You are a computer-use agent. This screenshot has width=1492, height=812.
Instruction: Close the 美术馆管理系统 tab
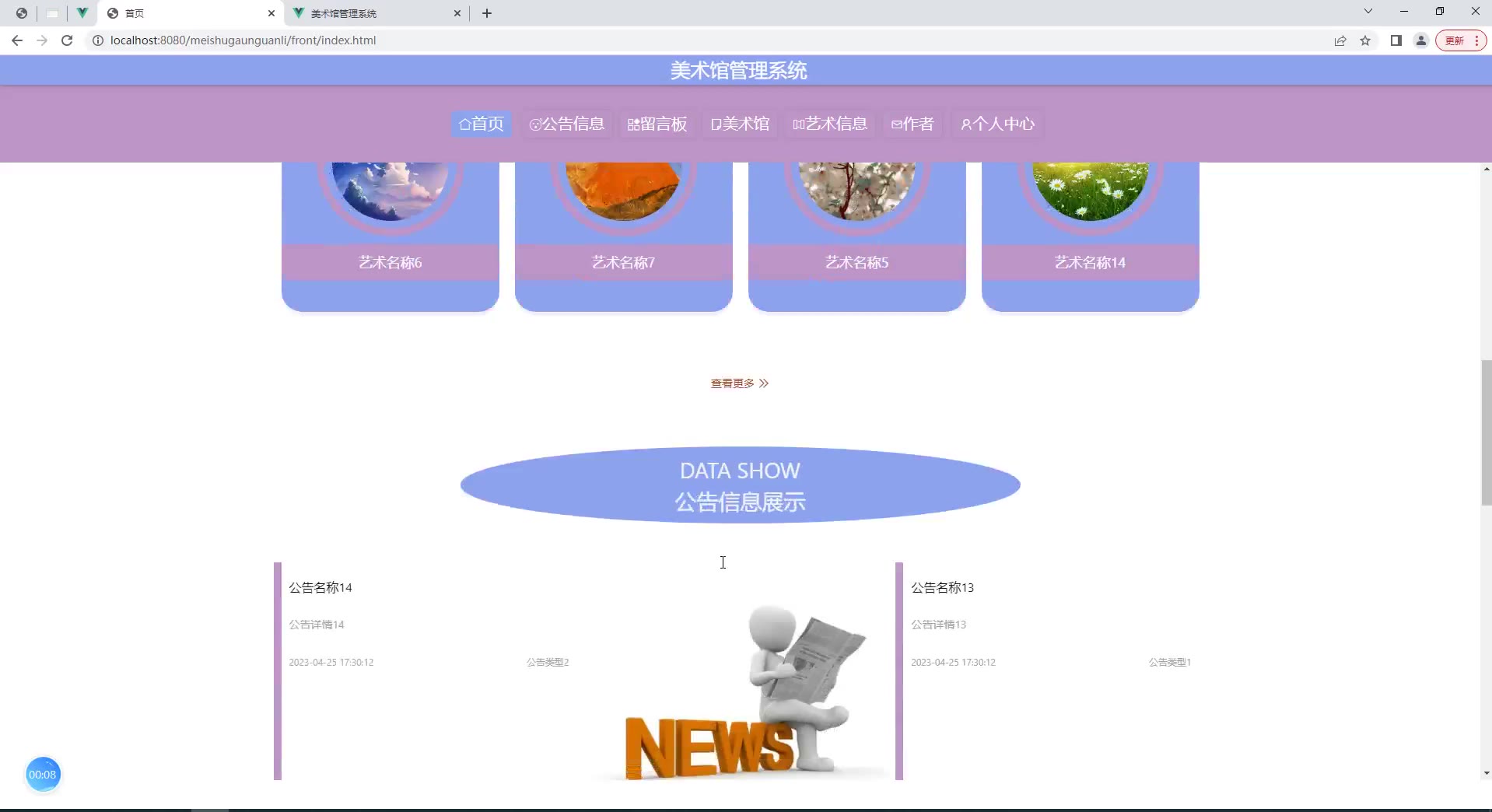tap(457, 13)
